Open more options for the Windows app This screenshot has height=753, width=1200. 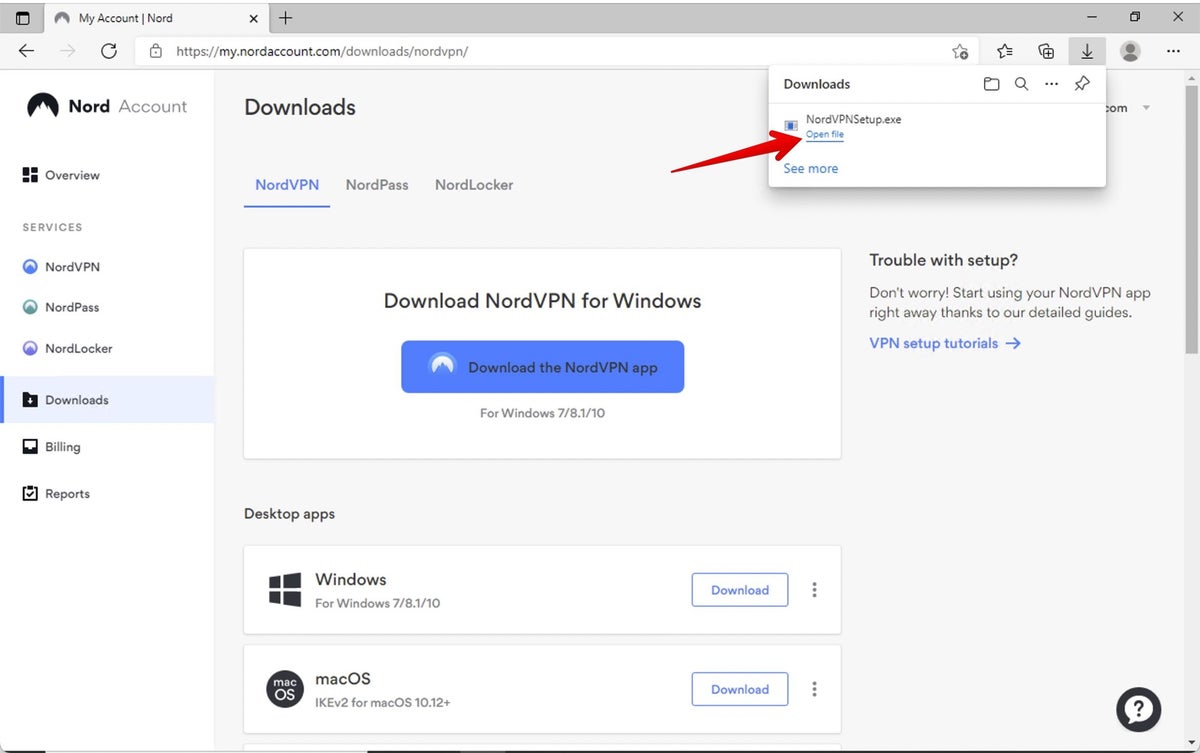point(814,590)
